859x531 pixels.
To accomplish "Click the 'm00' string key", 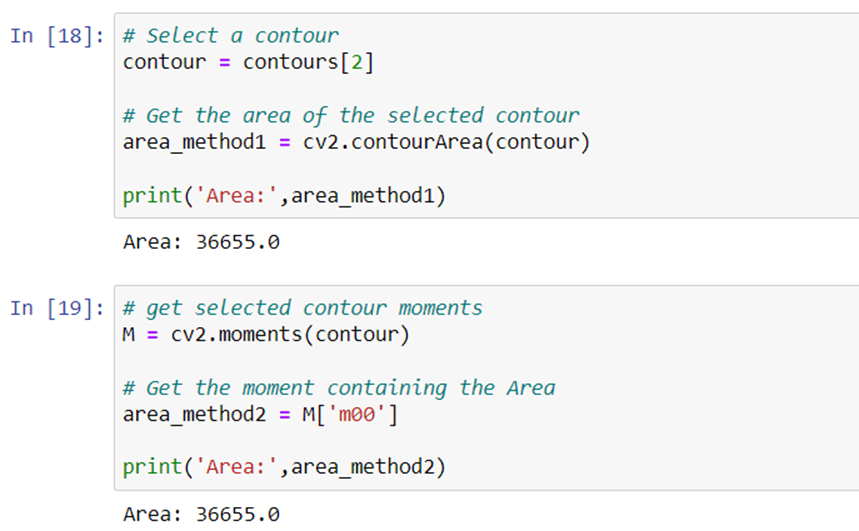I will click(x=357, y=414).
